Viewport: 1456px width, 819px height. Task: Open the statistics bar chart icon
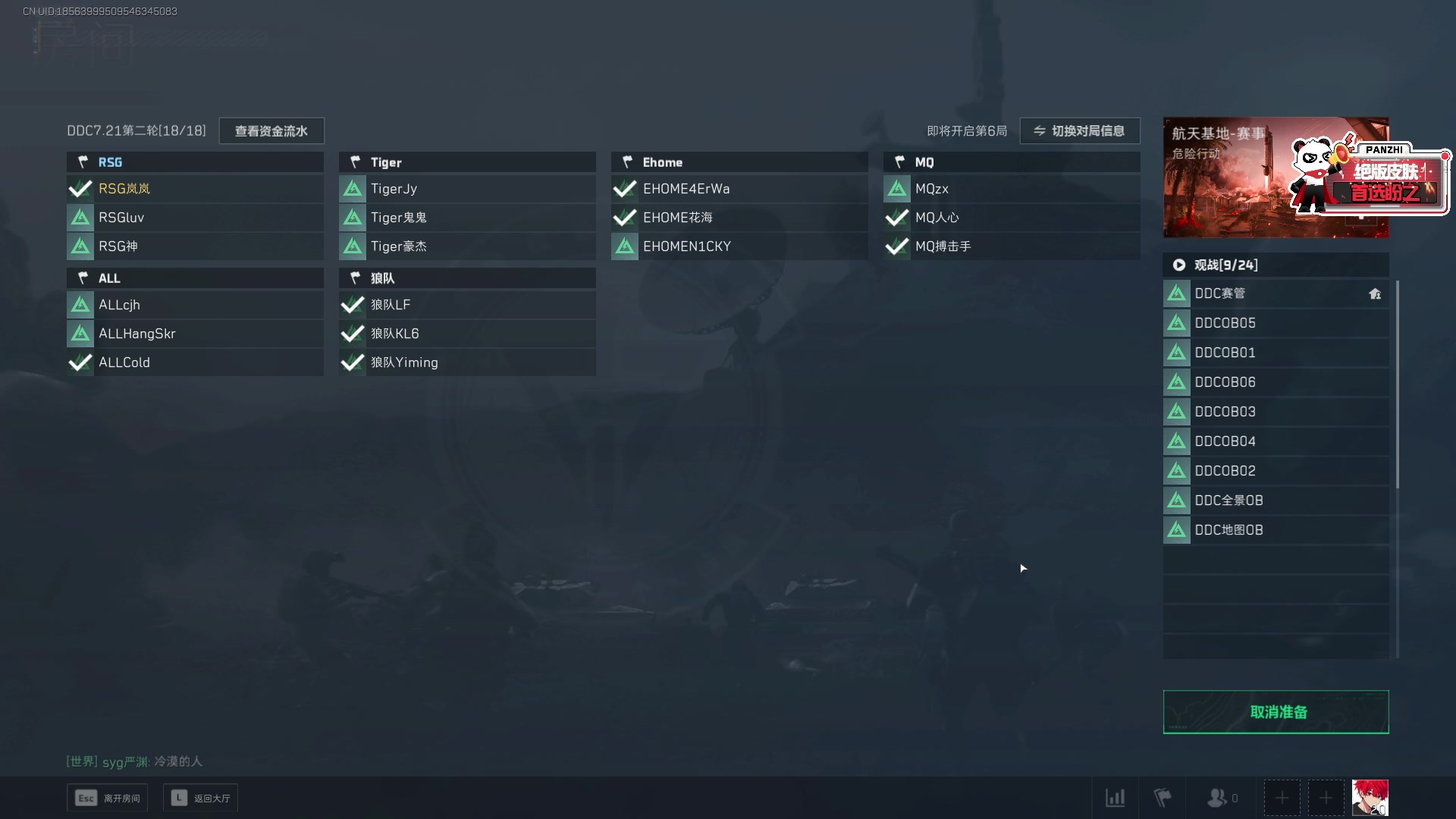pyautogui.click(x=1116, y=798)
